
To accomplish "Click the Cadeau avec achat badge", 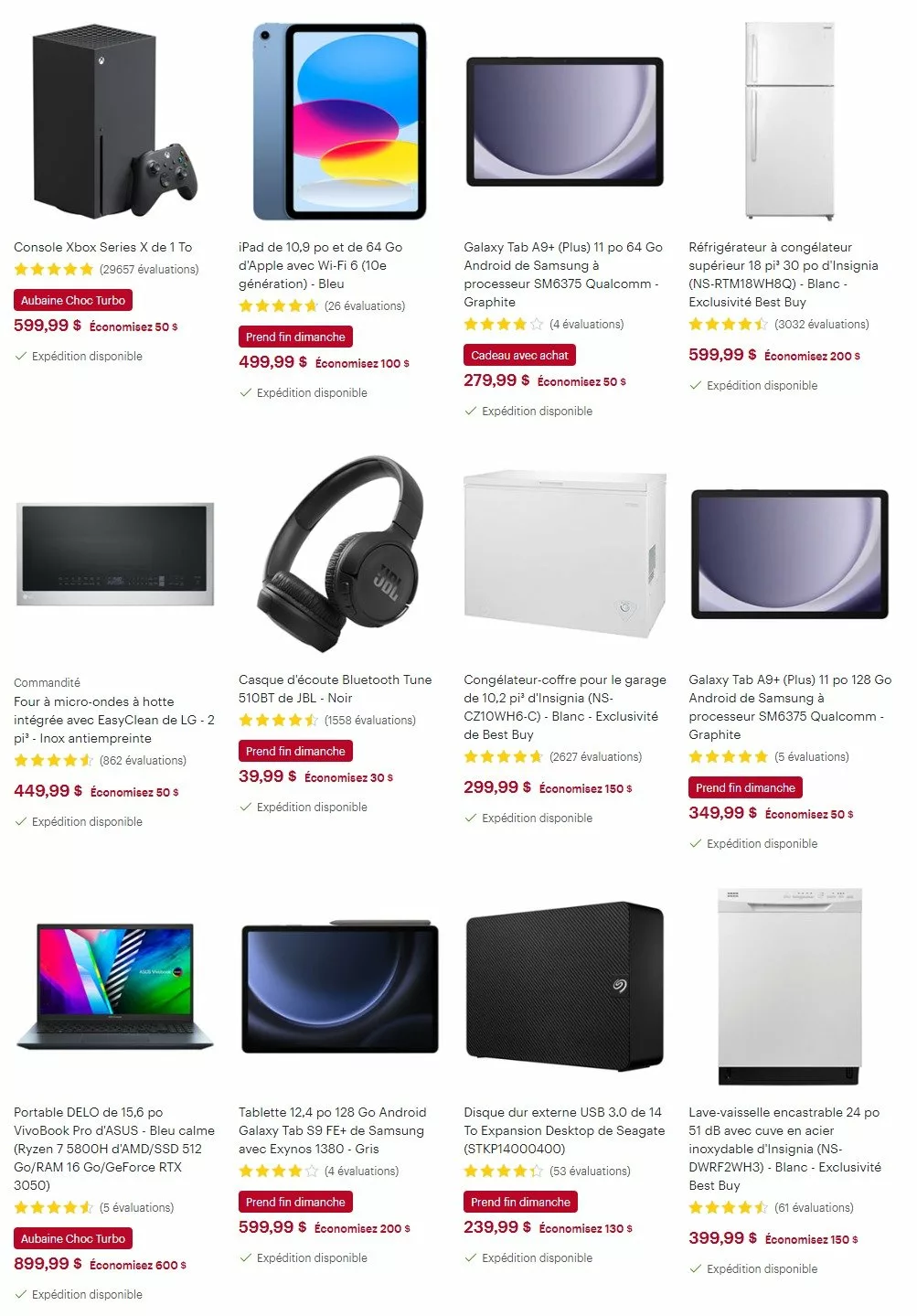I will 519,355.
